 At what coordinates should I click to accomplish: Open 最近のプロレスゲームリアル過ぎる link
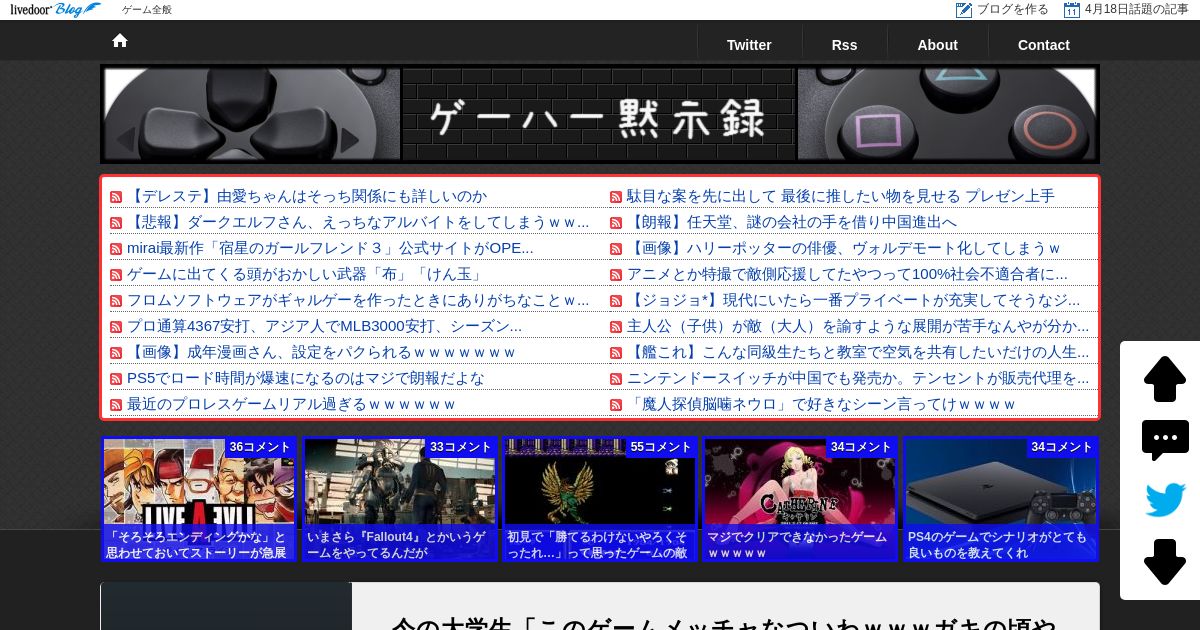(x=291, y=404)
